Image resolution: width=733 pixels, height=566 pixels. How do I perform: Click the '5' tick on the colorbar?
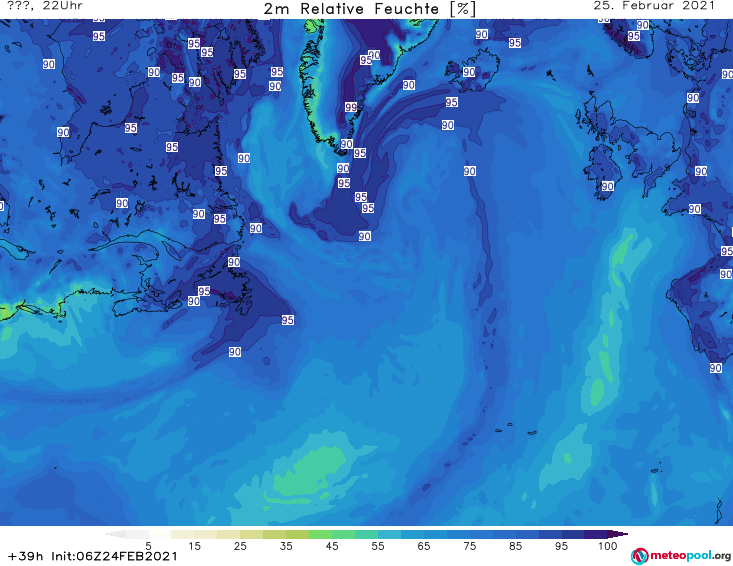tap(148, 546)
